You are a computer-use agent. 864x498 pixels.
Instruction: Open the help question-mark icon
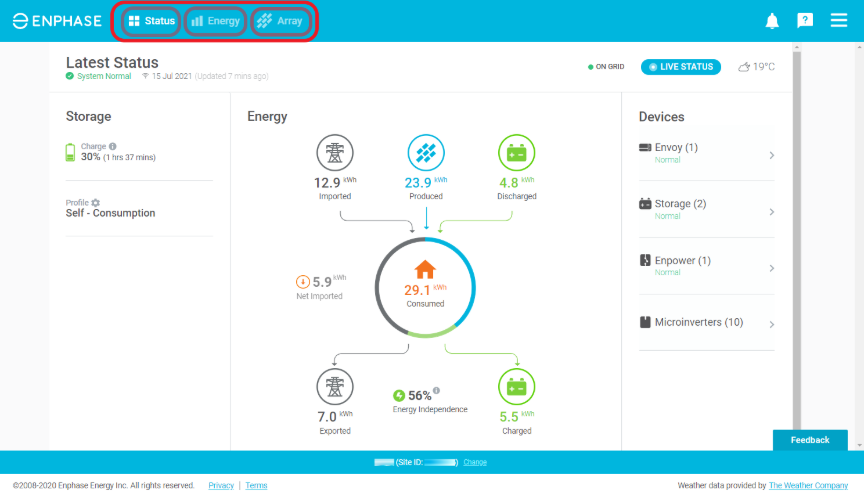pos(805,21)
